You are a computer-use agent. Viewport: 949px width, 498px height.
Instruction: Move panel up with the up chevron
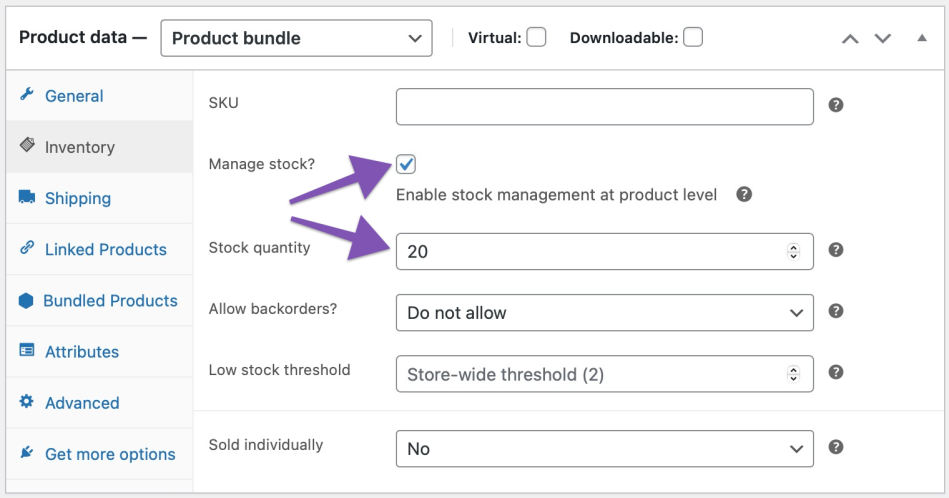pos(850,38)
